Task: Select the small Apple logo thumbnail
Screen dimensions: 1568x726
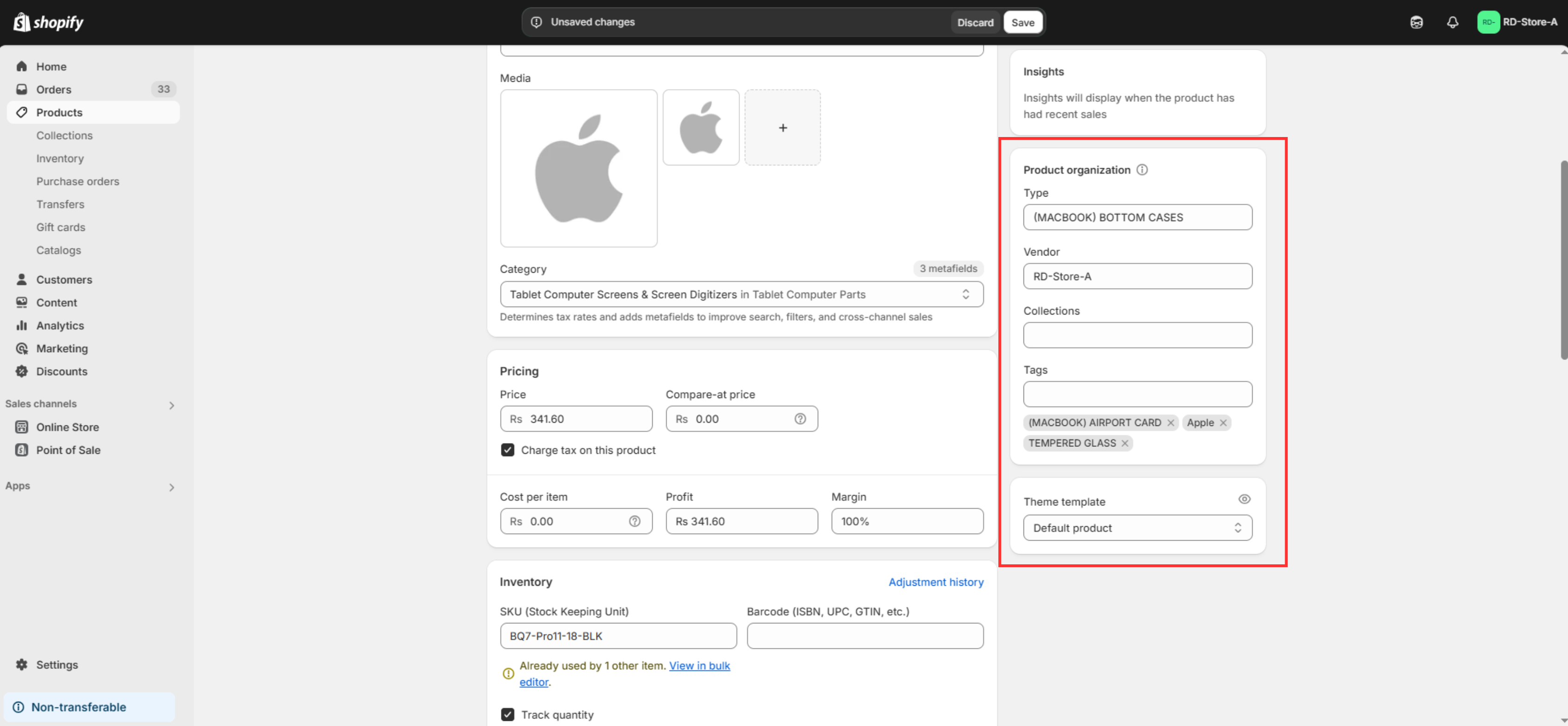Action: pyautogui.click(x=701, y=128)
